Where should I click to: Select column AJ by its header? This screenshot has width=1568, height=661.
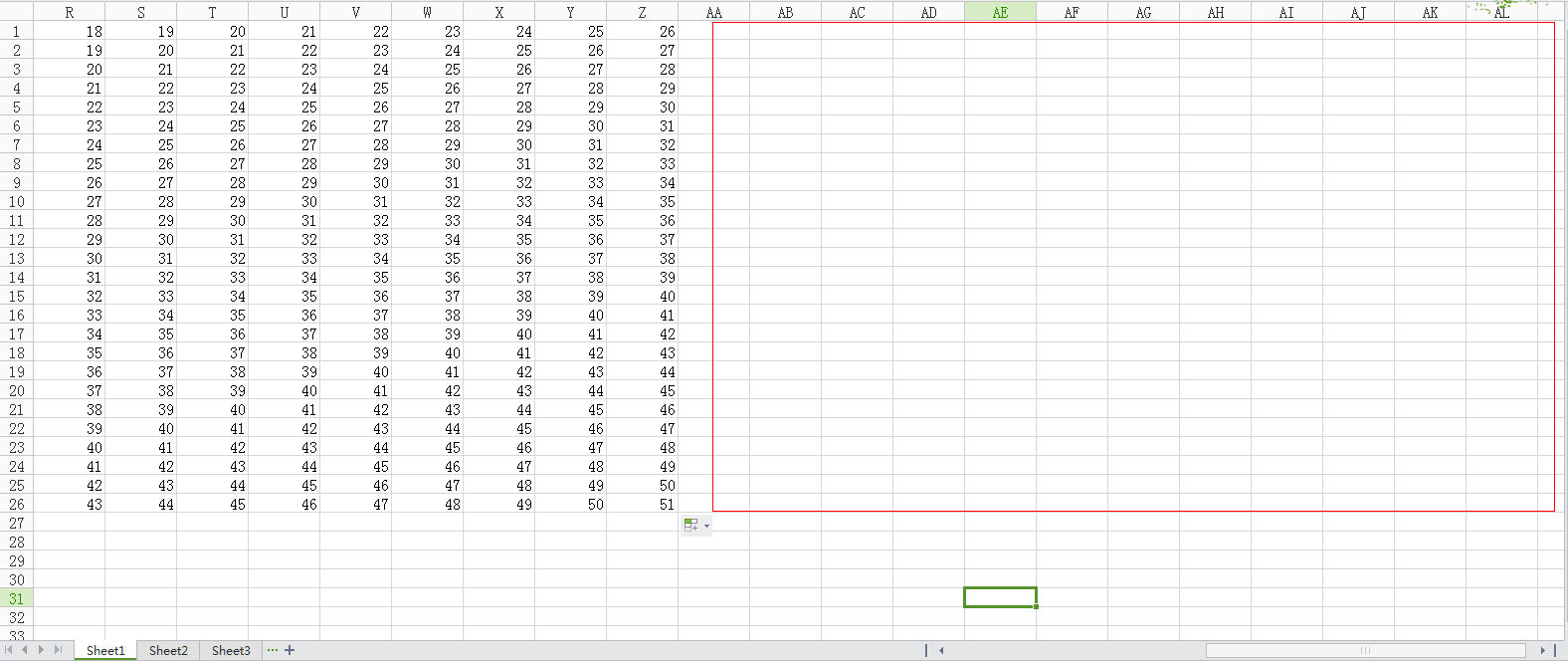click(x=1359, y=12)
